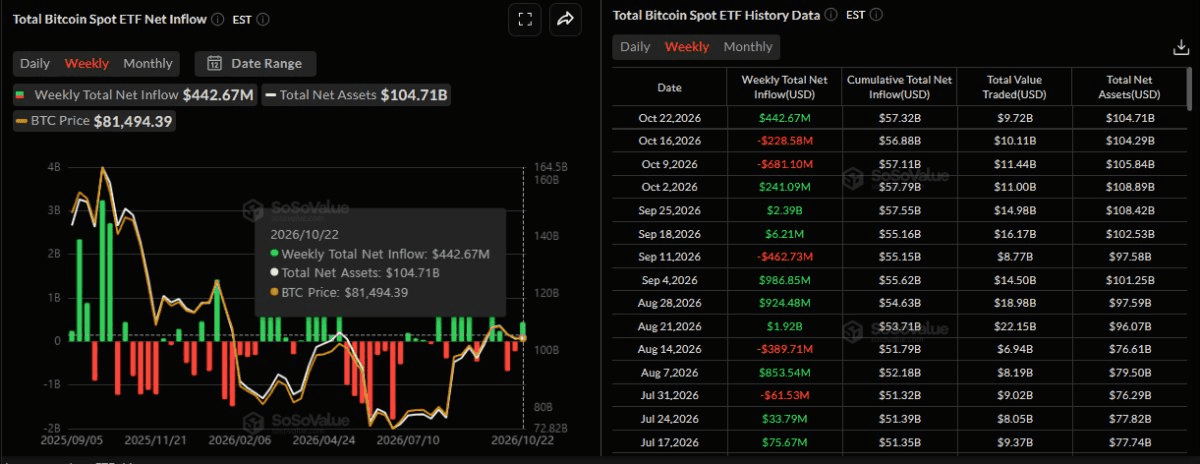Click $57.79B cumulative inflow cell

click(899, 187)
